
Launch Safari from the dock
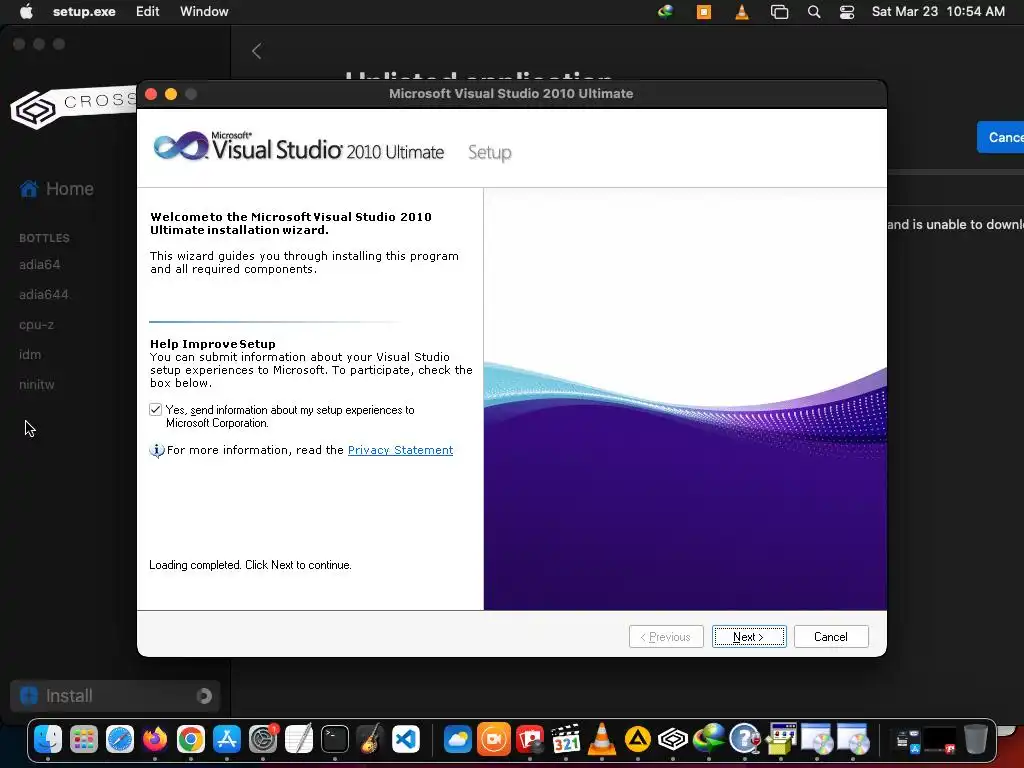click(x=120, y=740)
